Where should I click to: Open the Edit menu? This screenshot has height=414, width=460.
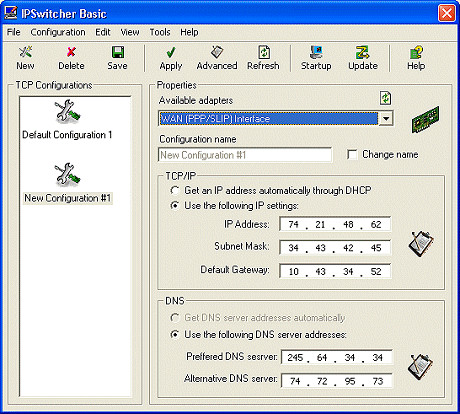(x=103, y=32)
